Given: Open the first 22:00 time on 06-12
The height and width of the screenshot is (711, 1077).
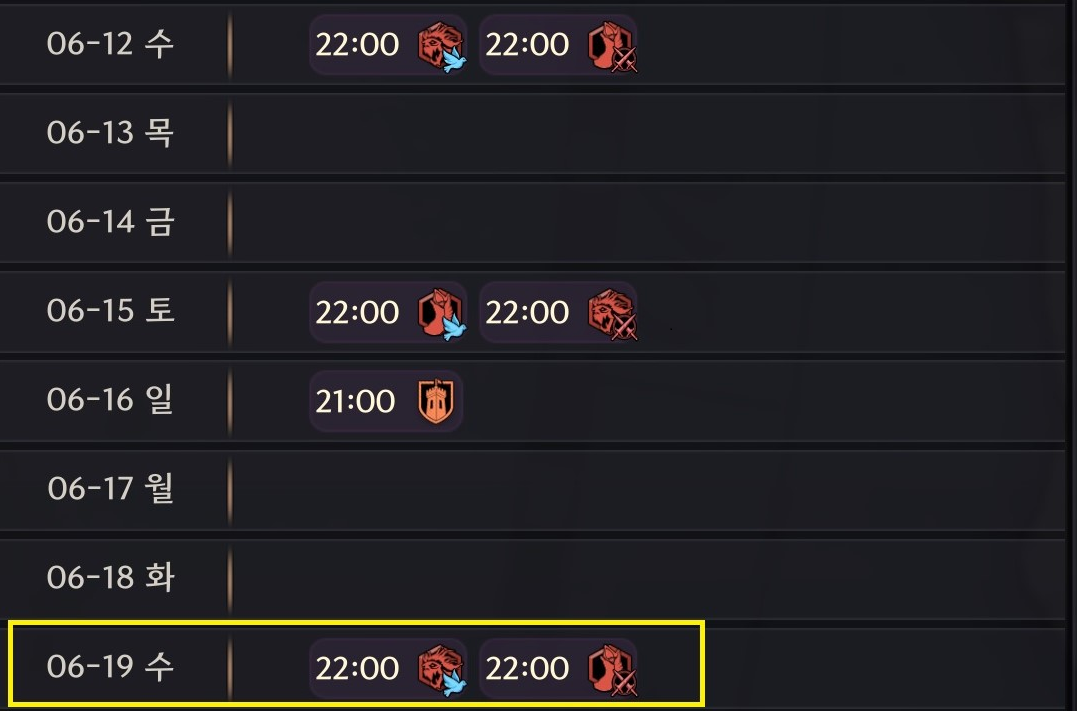Looking at the screenshot, I should click(x=357, y=45).
